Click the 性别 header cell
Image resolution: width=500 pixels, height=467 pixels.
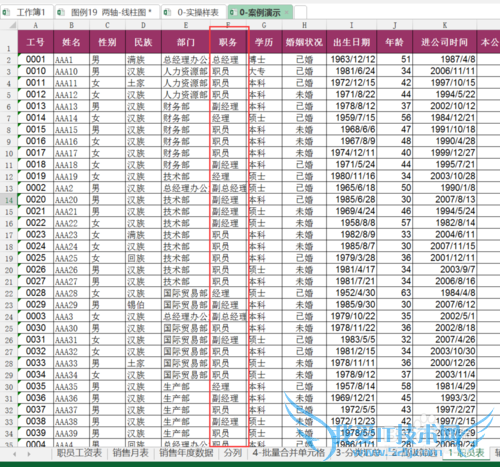pos(107,42)
